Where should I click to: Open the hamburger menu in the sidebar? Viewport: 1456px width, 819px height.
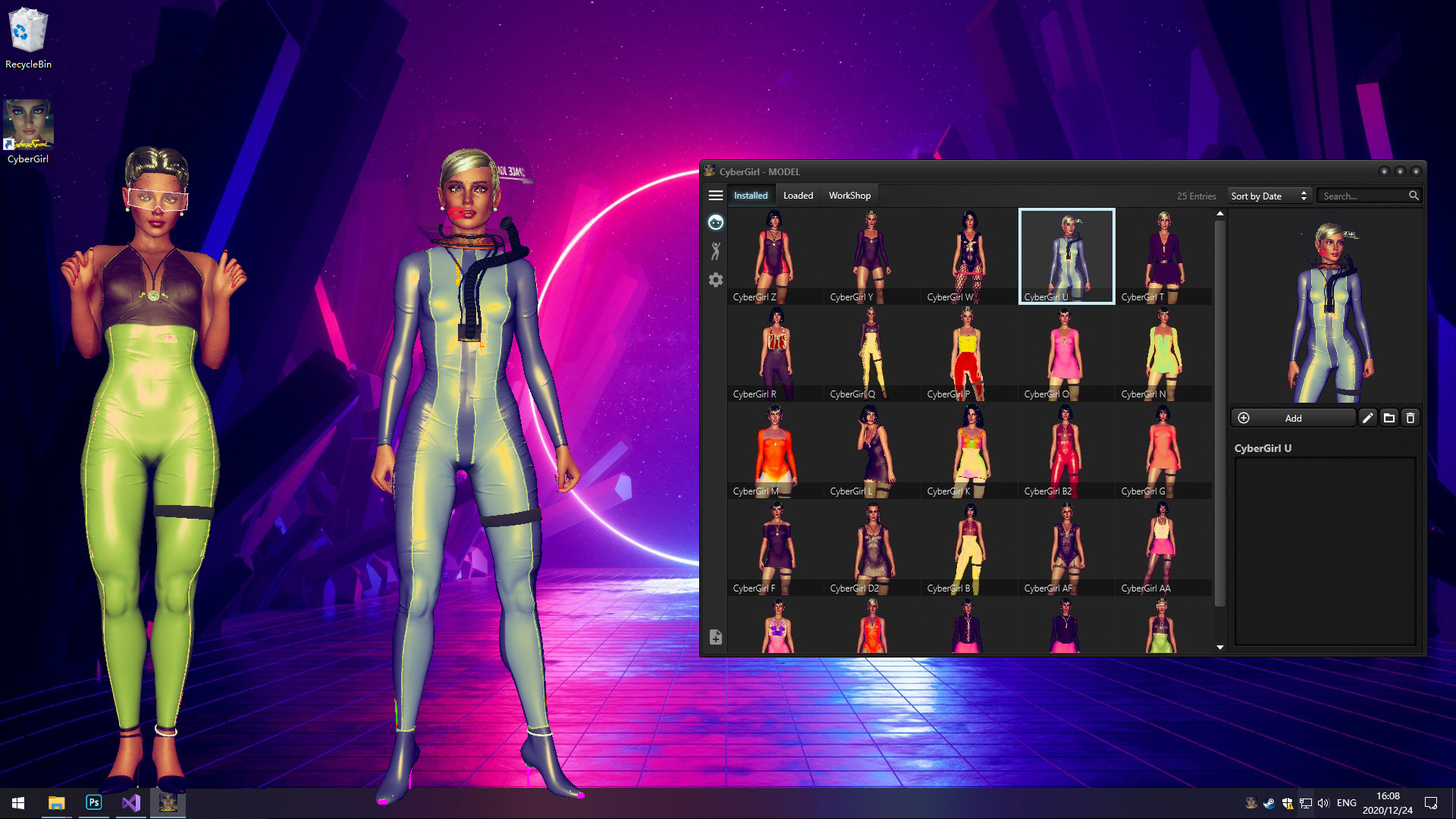[x=715, y=196]
